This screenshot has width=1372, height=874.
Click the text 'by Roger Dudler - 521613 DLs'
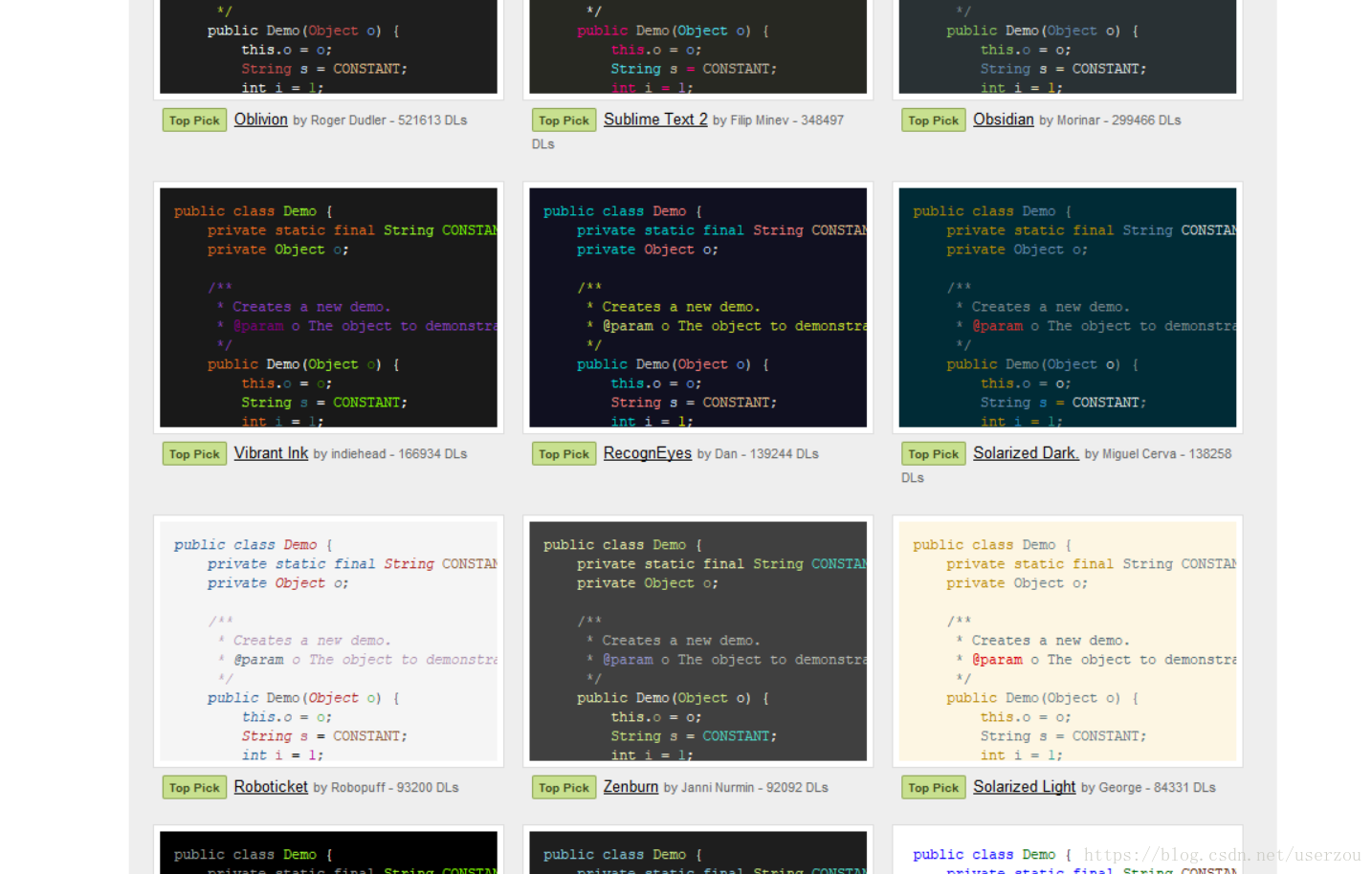380,120
